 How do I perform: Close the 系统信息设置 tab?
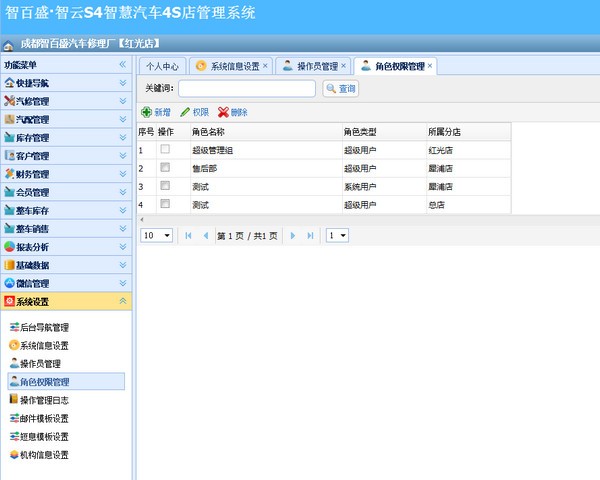[x=267, y=66]
